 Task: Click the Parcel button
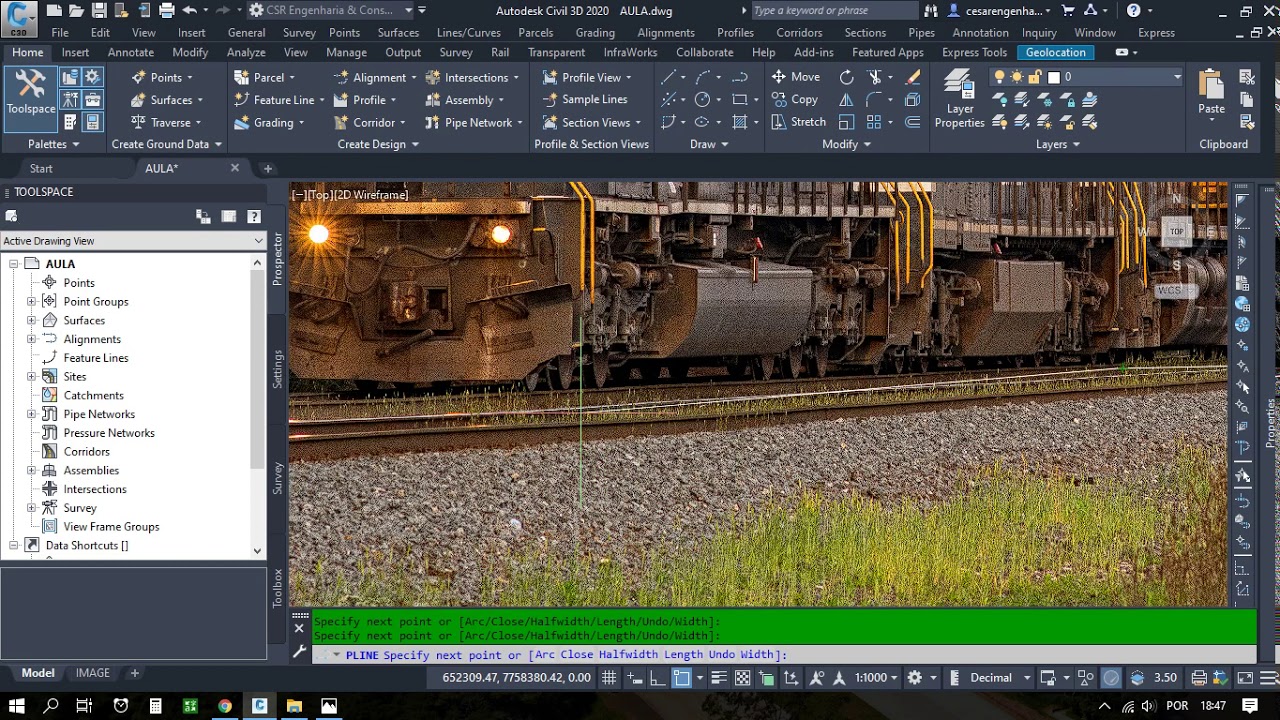(262, 77)
